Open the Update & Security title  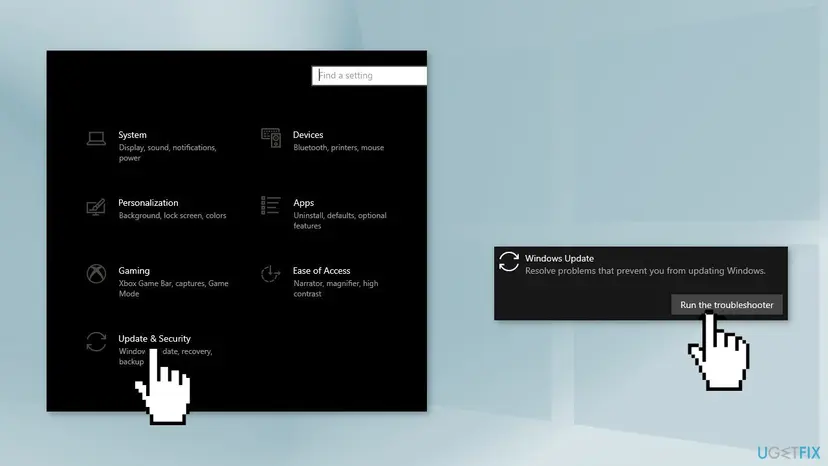155,339
